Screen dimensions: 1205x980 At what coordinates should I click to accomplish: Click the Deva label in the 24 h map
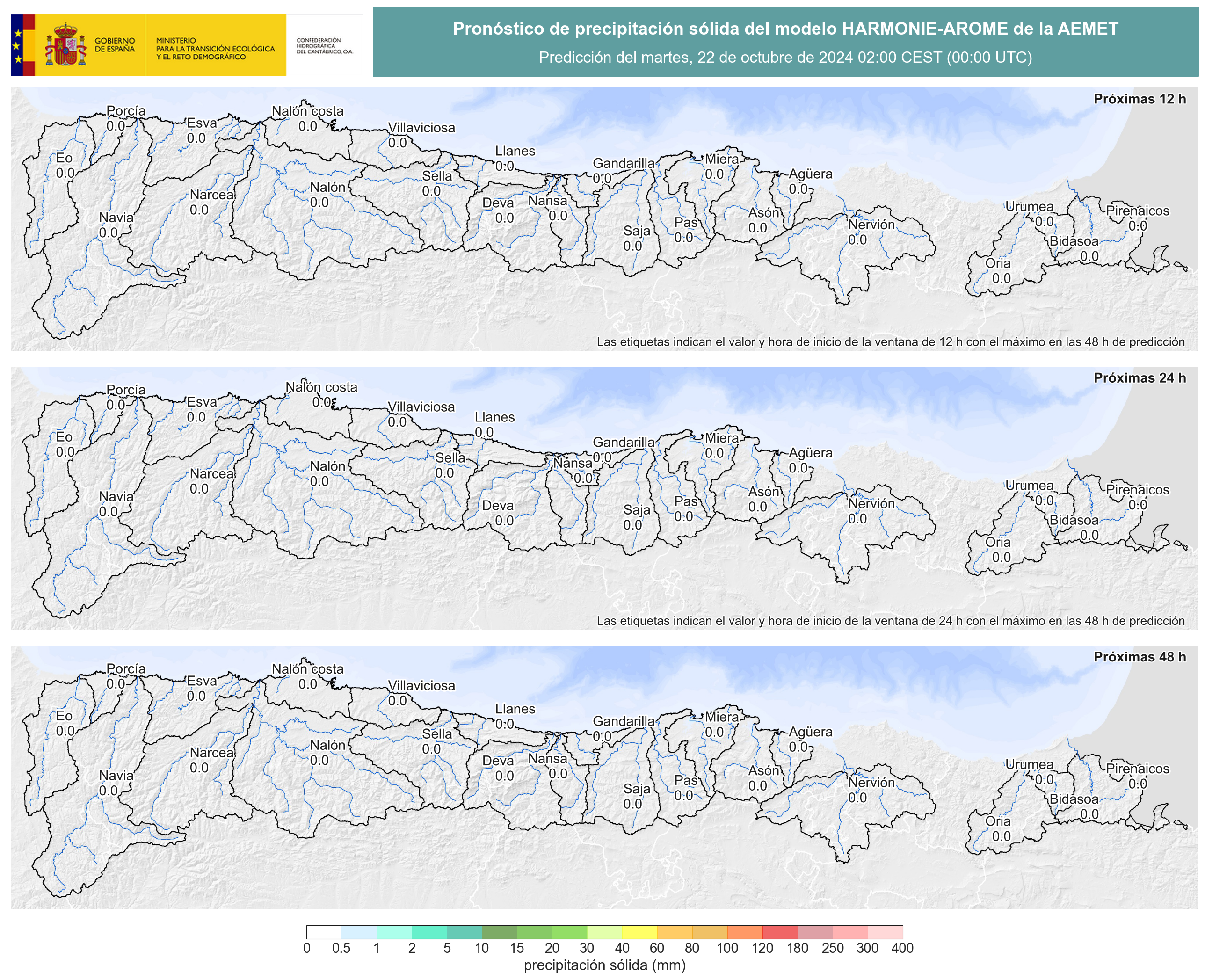point(498,506)
